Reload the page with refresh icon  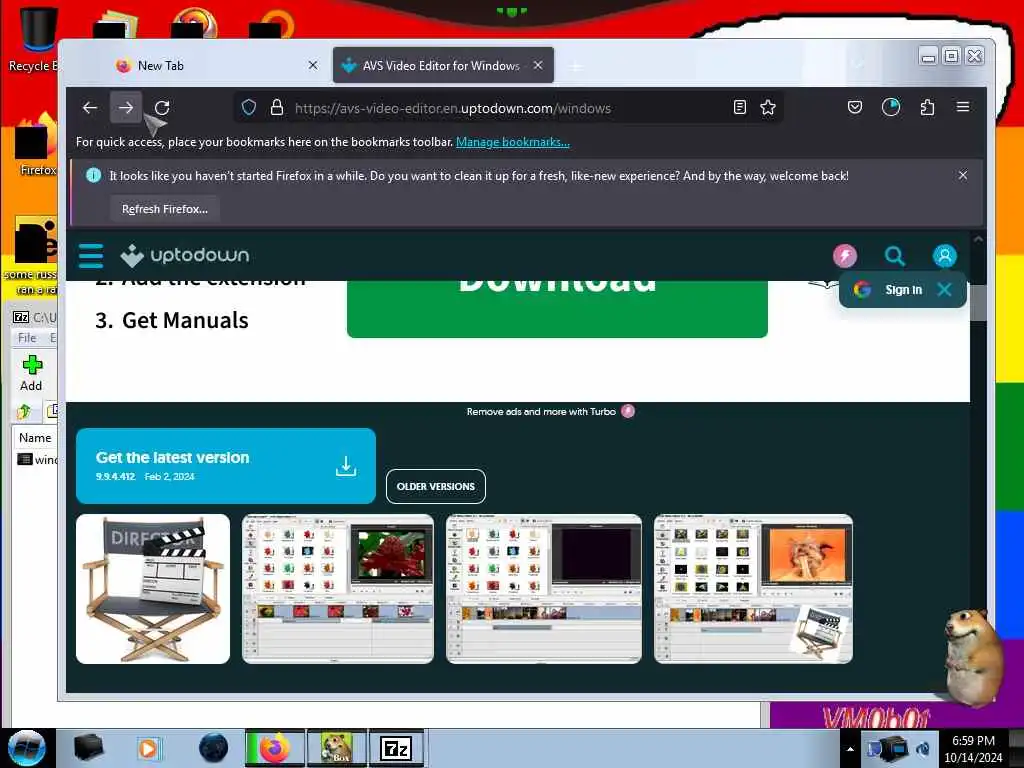162,108
